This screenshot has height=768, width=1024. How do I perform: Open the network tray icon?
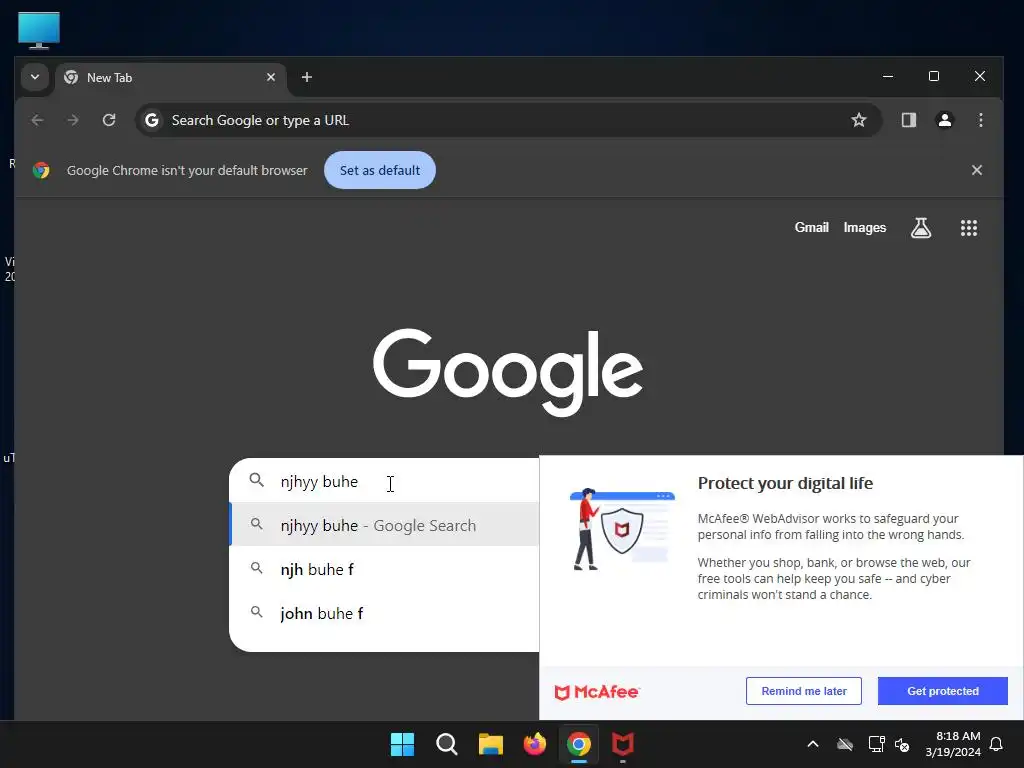(x=876, y=744)
